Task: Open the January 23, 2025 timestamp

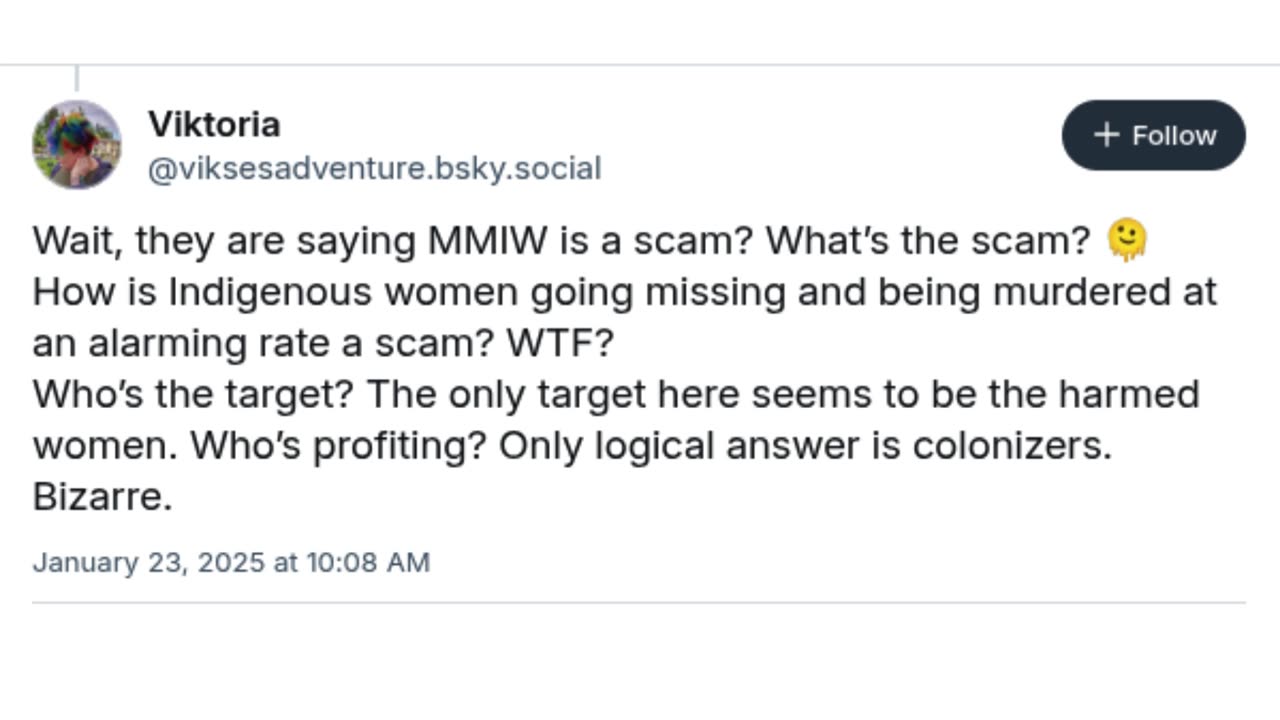Action: click(231, 562)
